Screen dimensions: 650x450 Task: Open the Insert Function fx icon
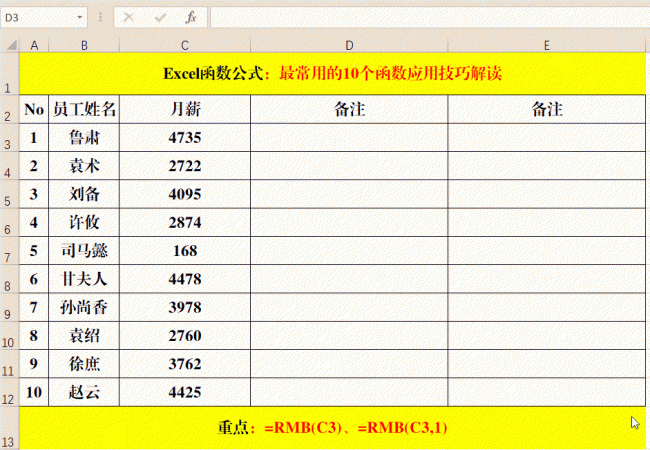point(191,17)
